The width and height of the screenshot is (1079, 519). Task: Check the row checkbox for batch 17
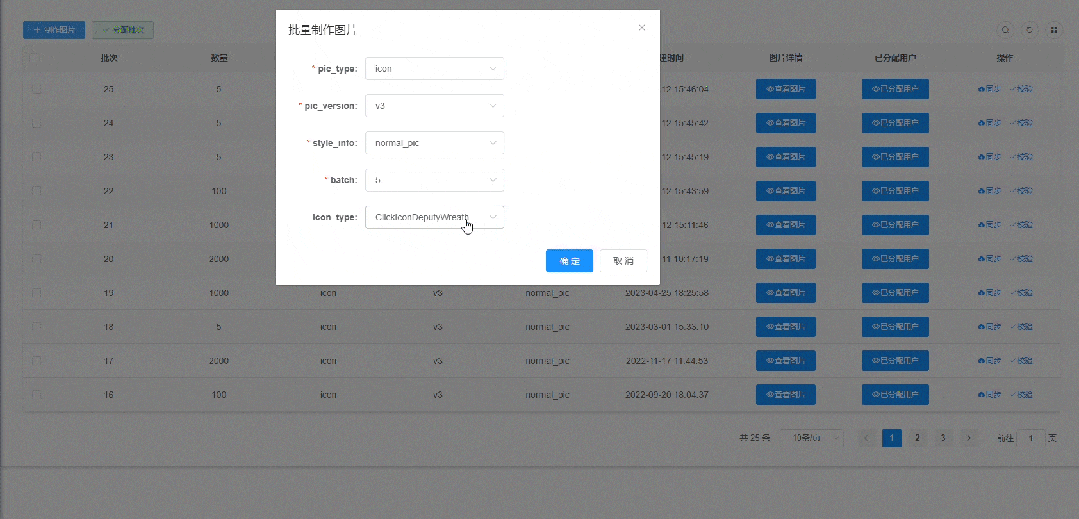point(36,361)
